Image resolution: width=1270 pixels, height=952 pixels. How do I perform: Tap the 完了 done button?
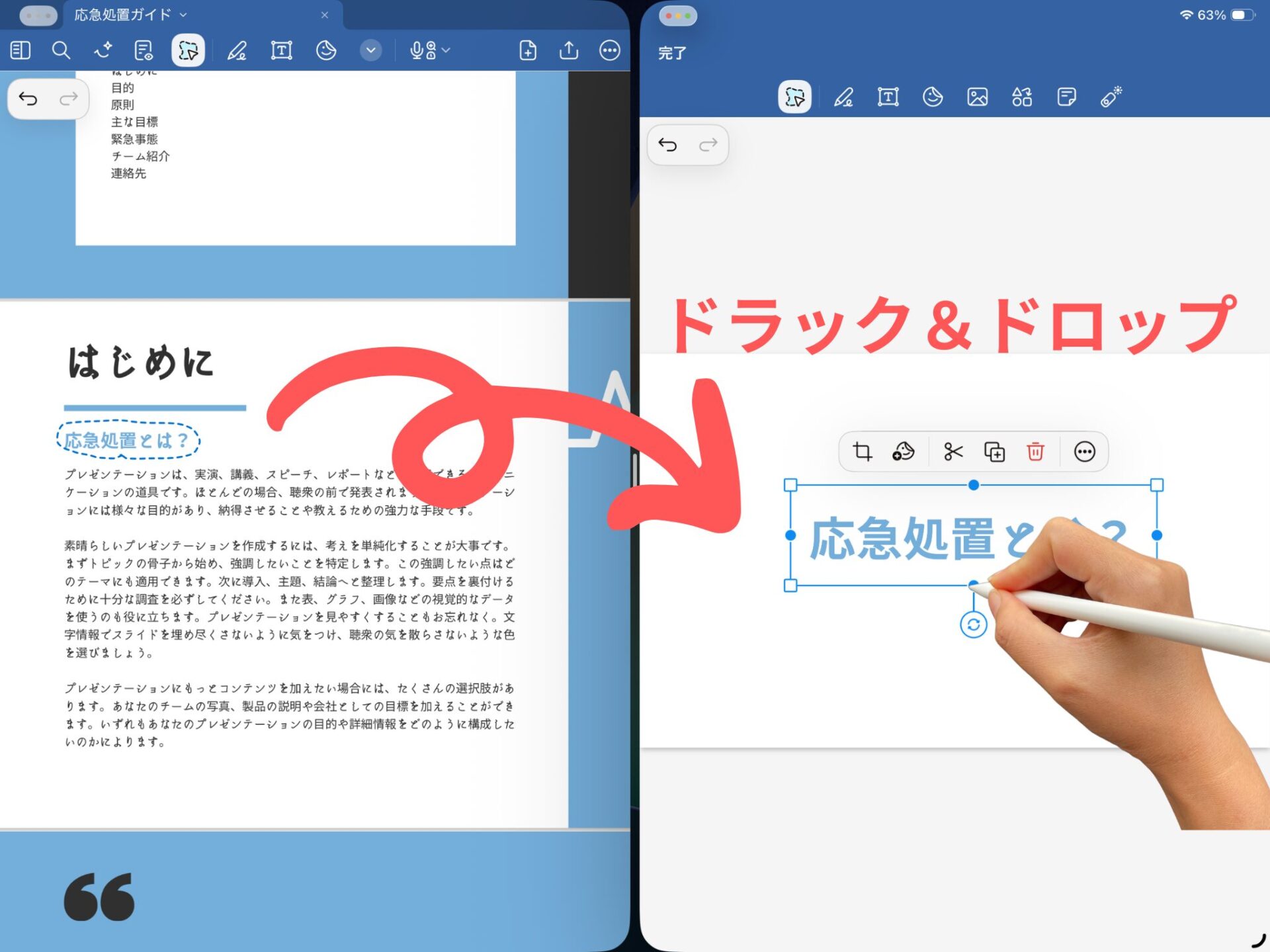pos(672,53)
